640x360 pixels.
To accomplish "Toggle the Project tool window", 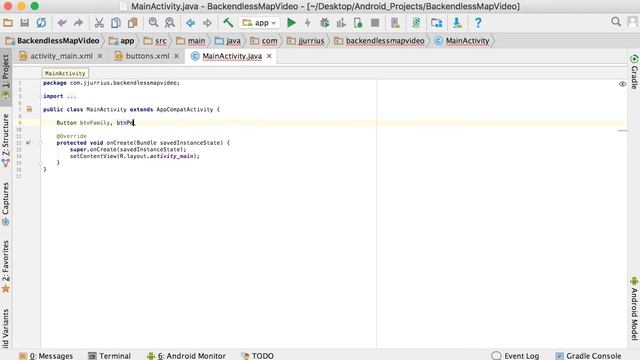I will pyautogui.click(x=5, y=76).
